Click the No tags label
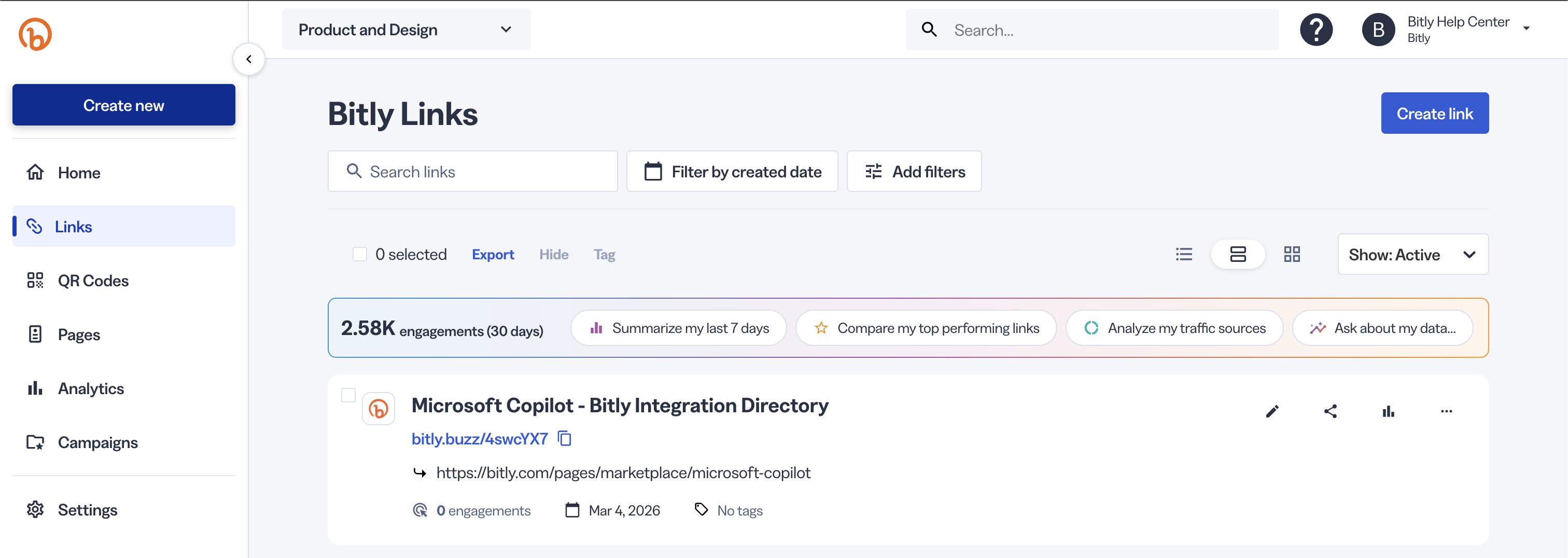This screenshot has width=1568, height=558. 739,510
